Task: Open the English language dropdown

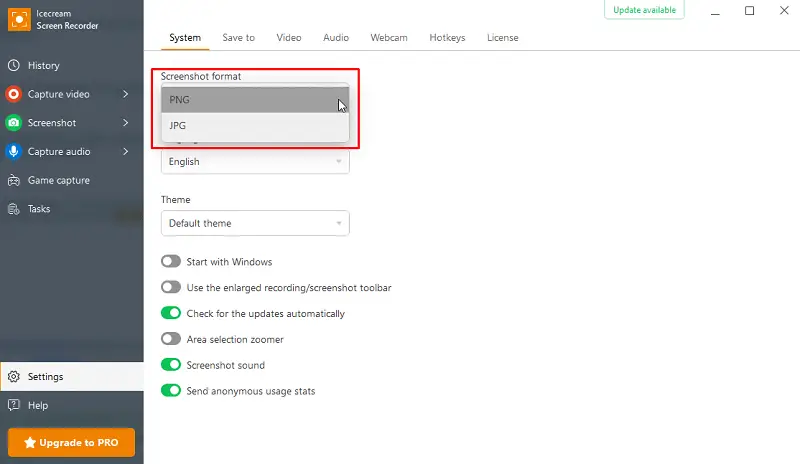Action: (x=255, y=162)
